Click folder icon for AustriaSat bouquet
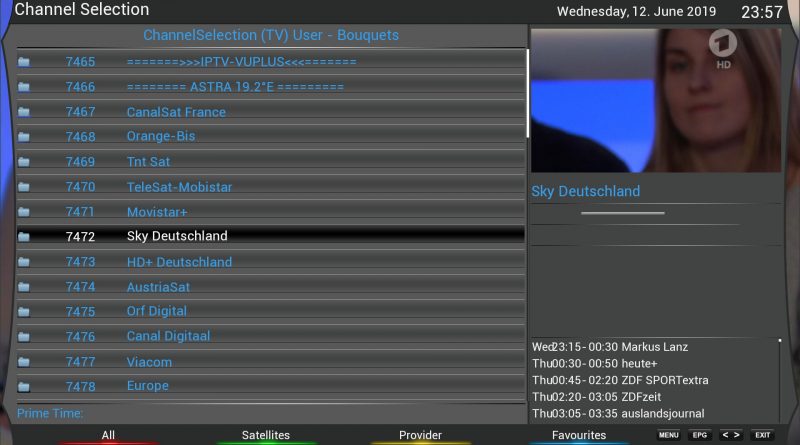 [23, 287]
